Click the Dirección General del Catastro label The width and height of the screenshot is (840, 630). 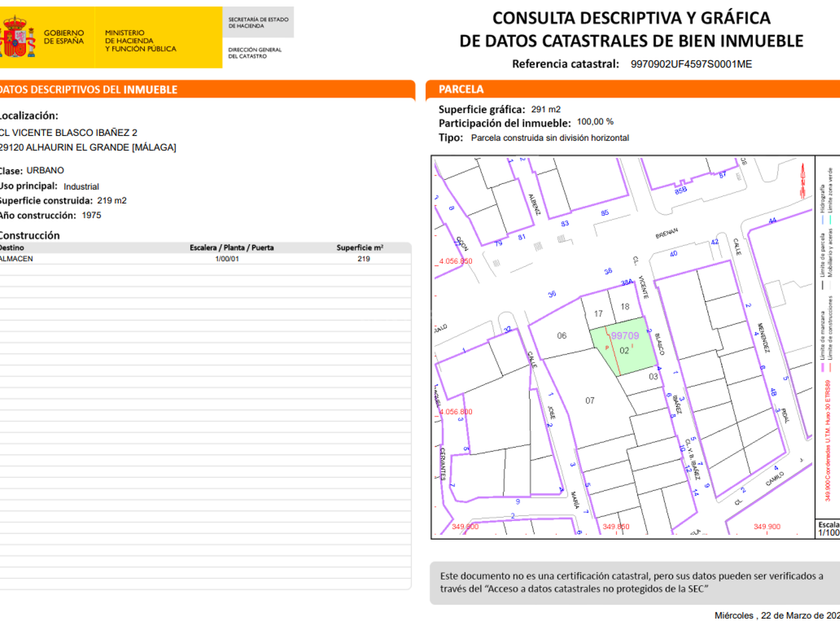pos(255,52)
